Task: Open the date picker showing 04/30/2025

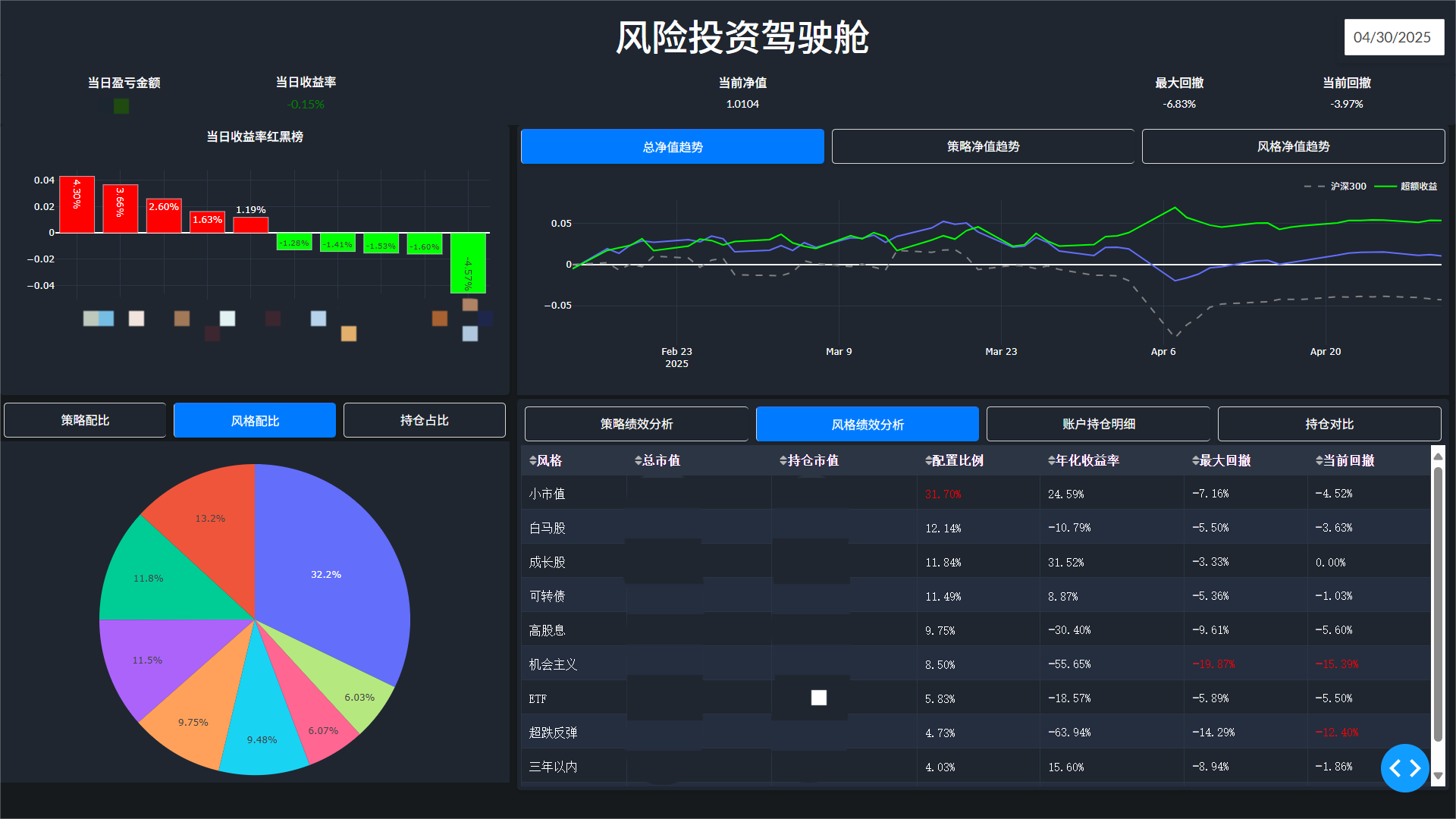Action: tap(1393, 37)
